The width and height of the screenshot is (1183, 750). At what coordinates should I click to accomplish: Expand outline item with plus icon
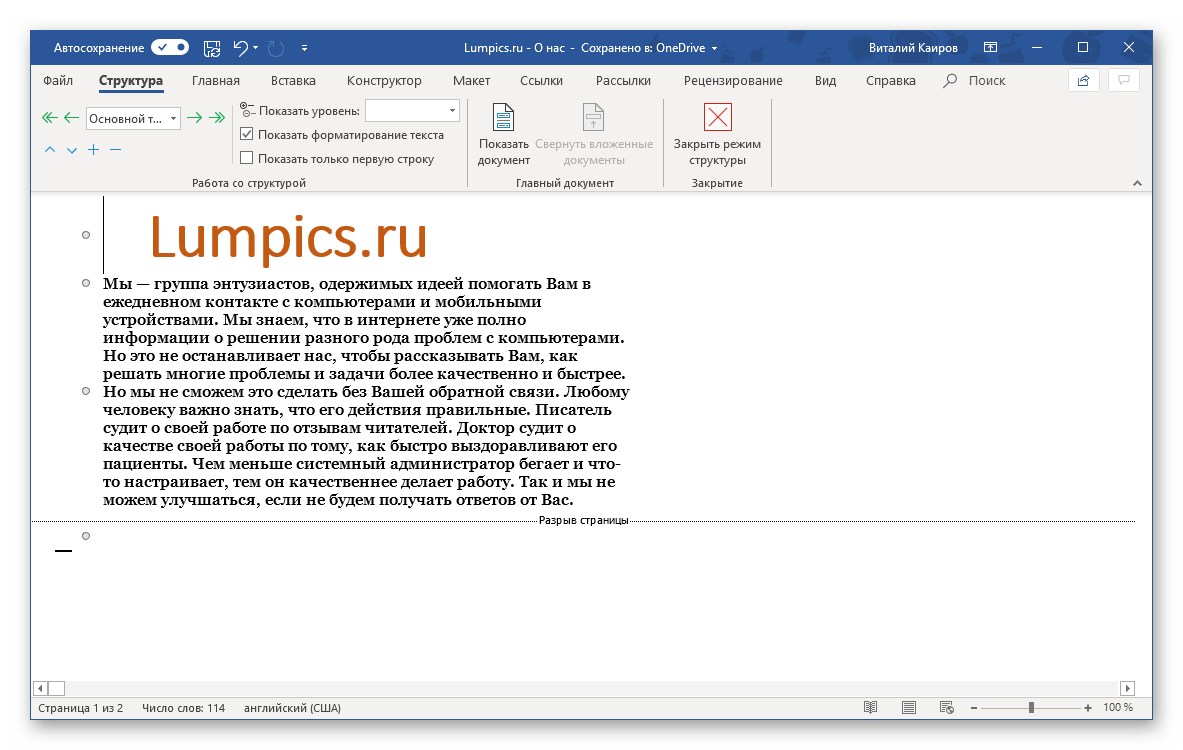93,150
